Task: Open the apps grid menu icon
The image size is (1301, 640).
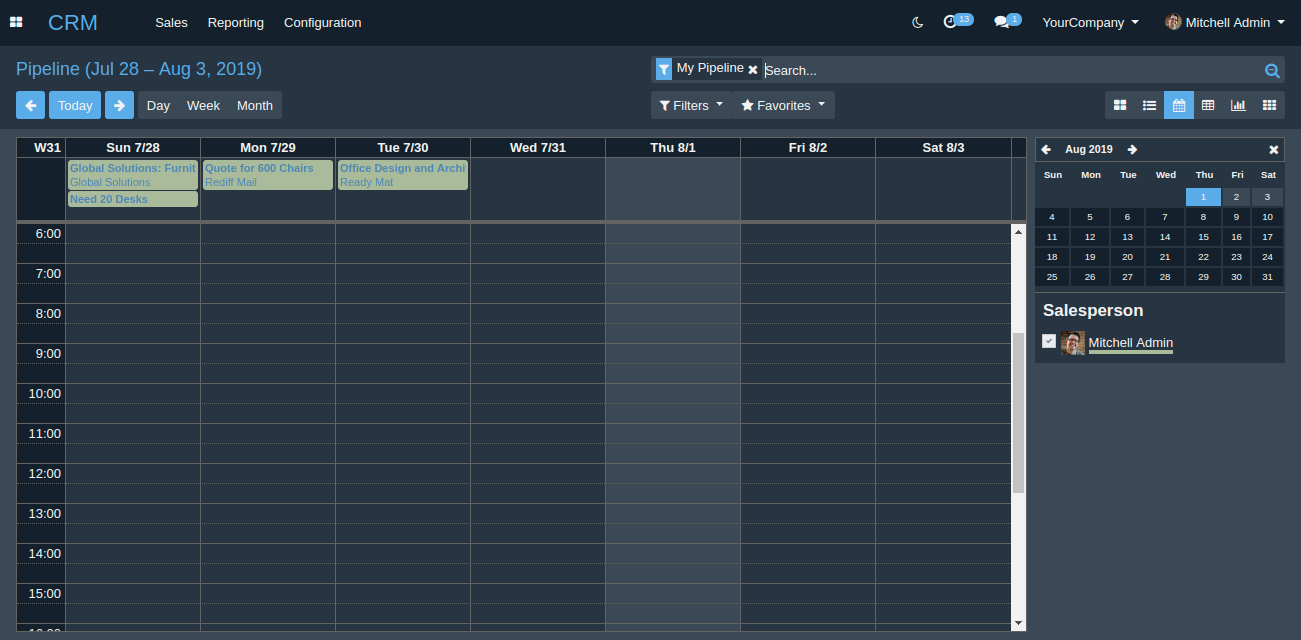Action: 16,22
